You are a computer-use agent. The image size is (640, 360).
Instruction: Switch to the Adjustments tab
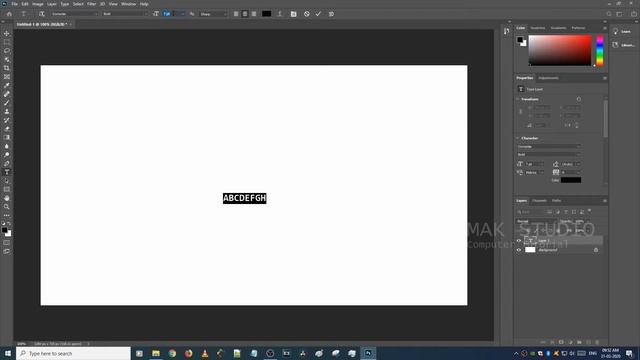548,78
